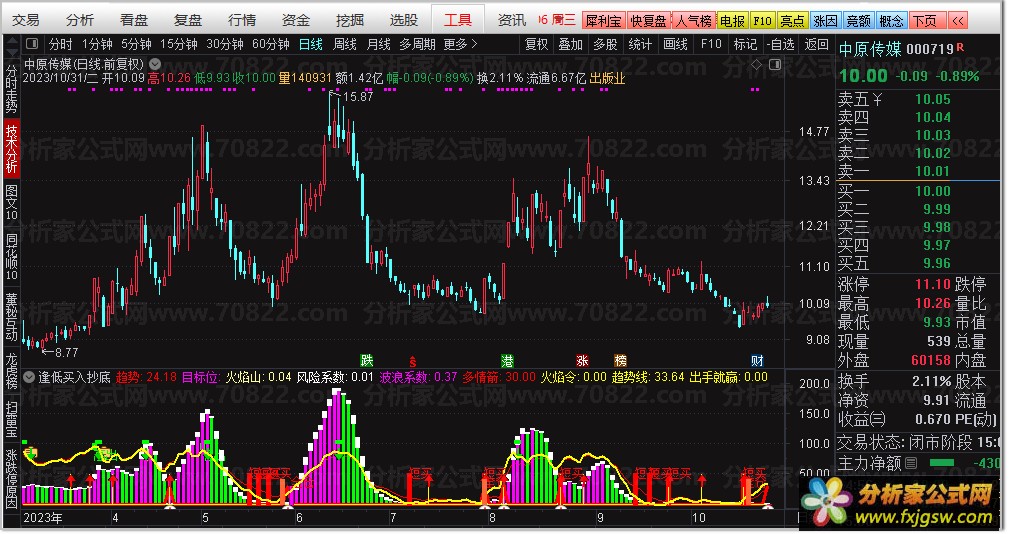The image size is (1009, 534).
Task: Select the 行情 menu item
Action: point(242,21)
